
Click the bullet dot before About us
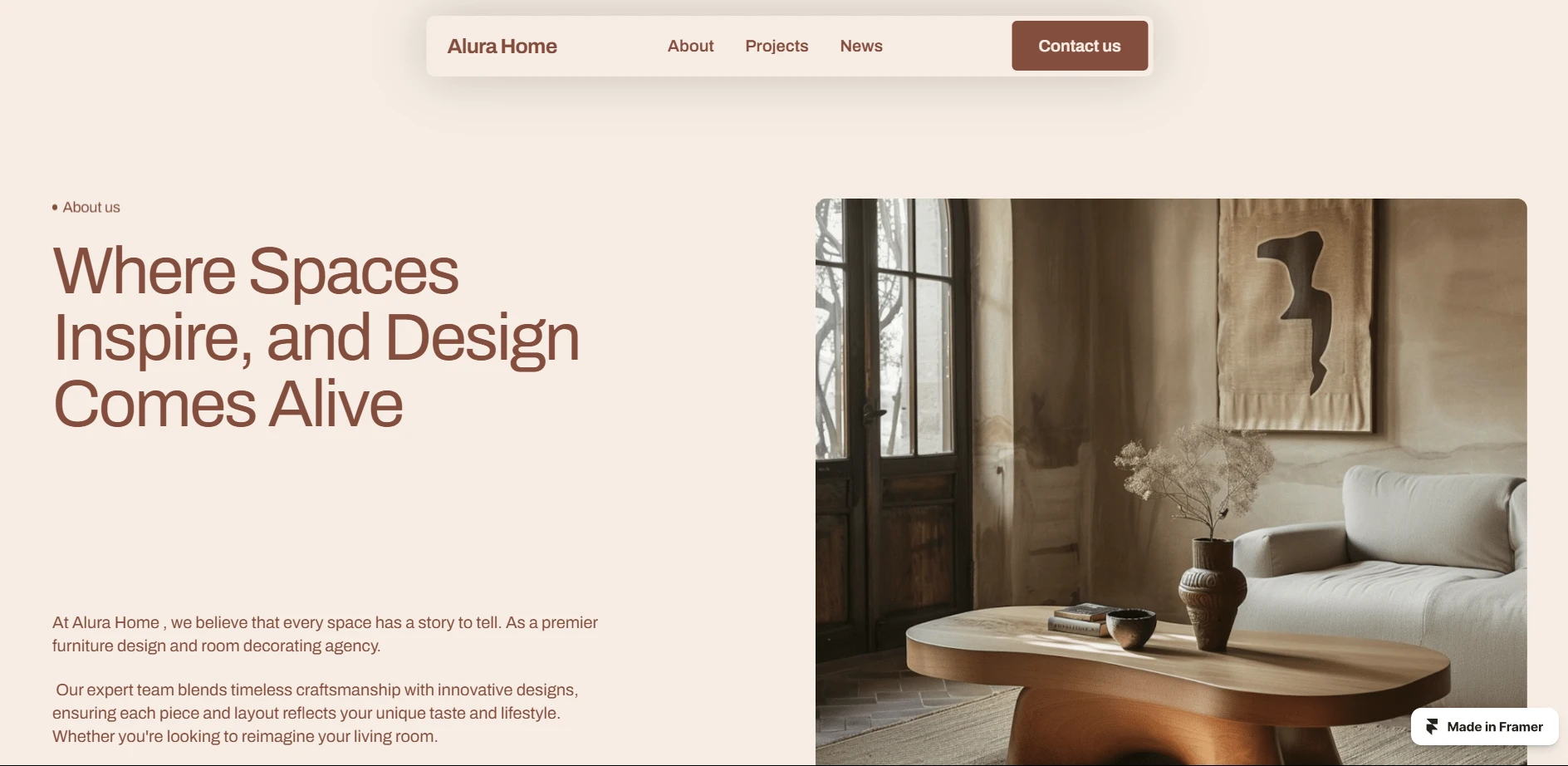coord(55,208)
